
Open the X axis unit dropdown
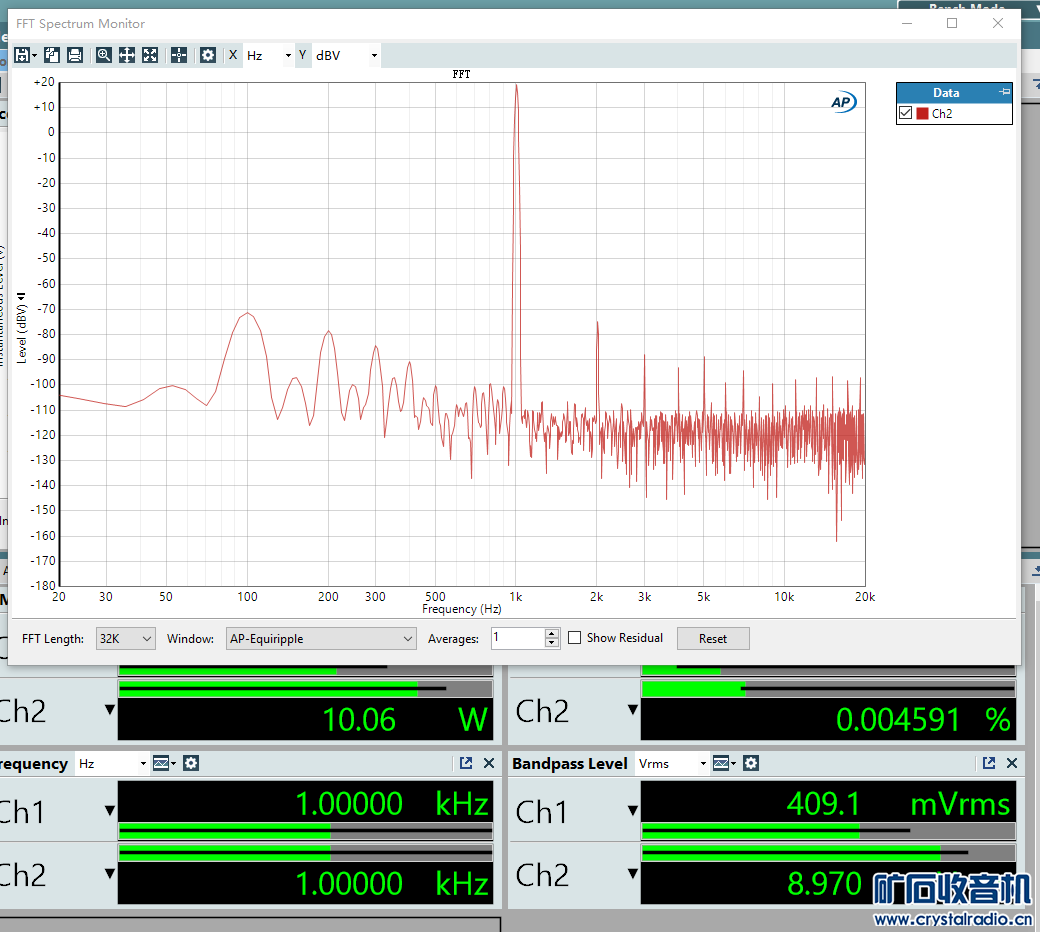point(269,55)
